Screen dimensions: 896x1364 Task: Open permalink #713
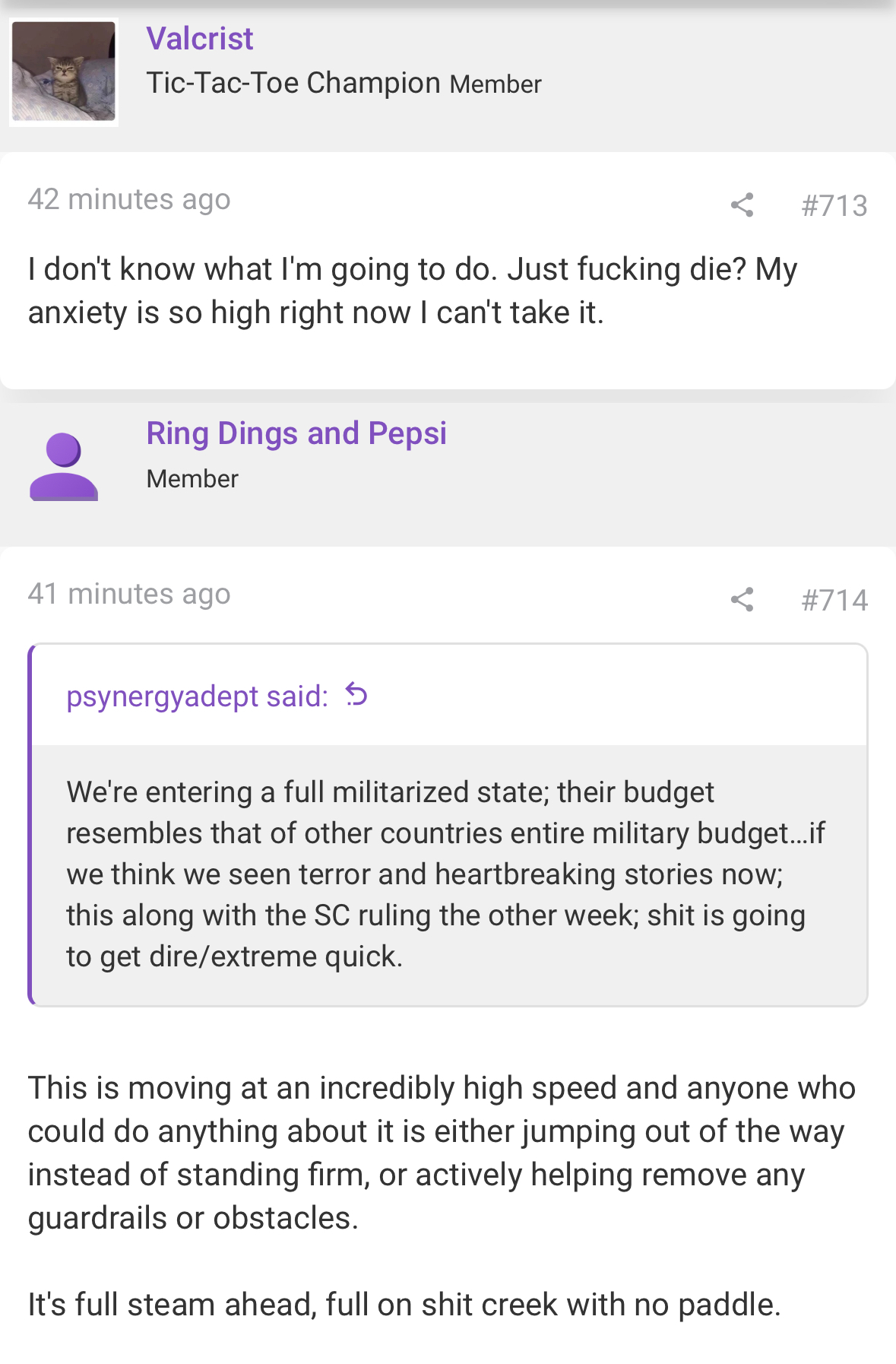(x=834, y=205)
